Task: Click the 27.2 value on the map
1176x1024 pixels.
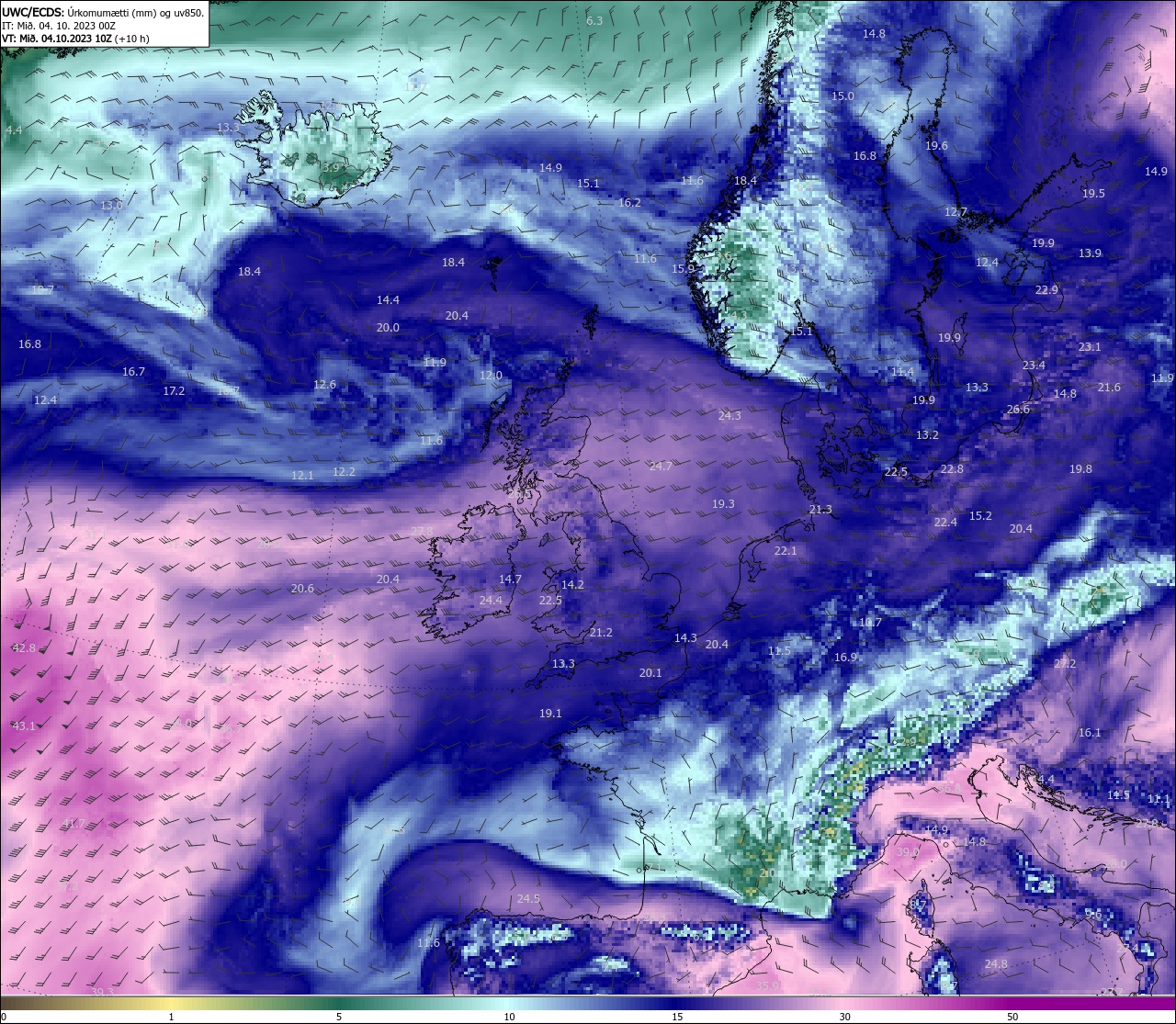Action: coord(1065,663)
